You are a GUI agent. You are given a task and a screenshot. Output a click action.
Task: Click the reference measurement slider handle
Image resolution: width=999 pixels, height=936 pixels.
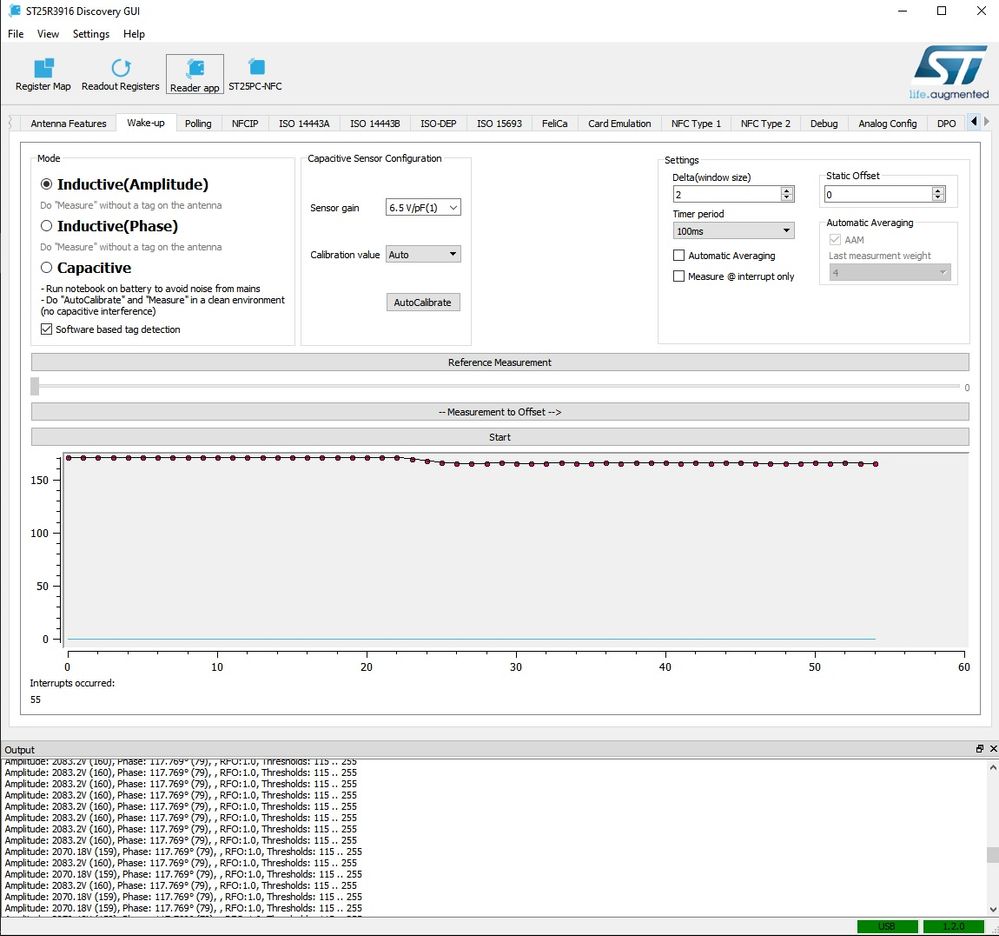tap(35, 386)
